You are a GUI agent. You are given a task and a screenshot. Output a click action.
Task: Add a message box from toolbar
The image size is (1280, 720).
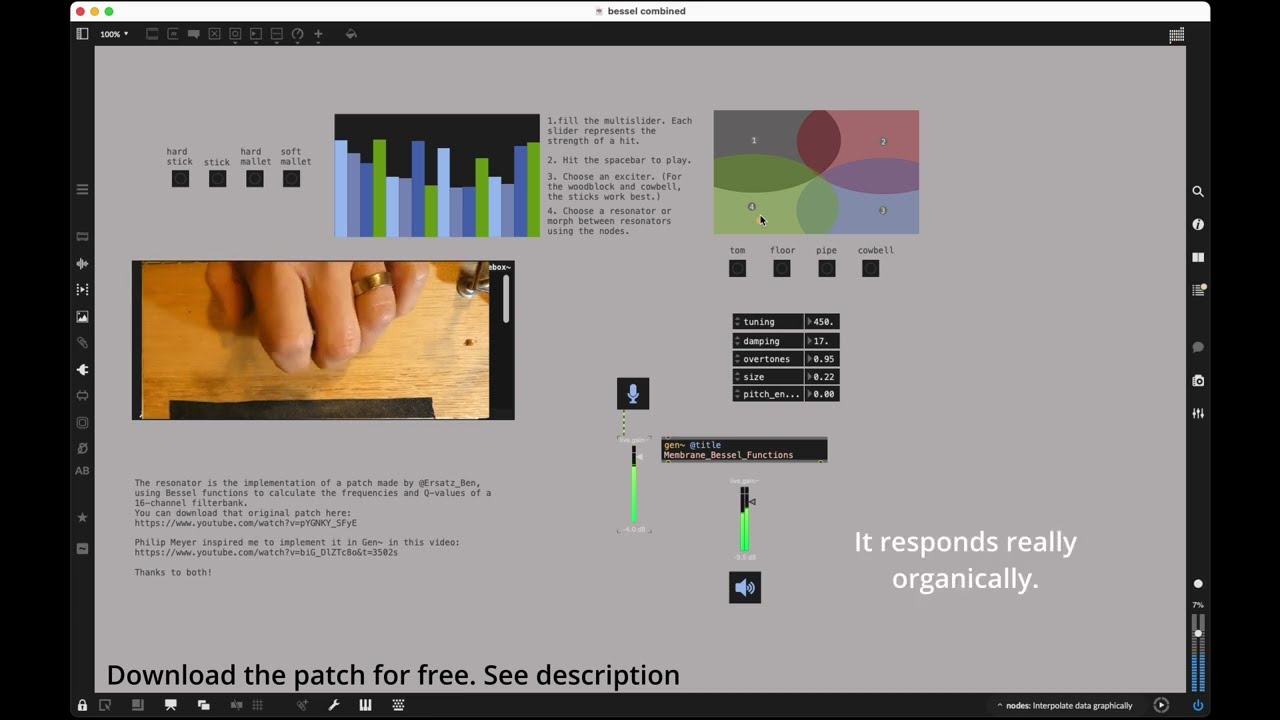173,34
